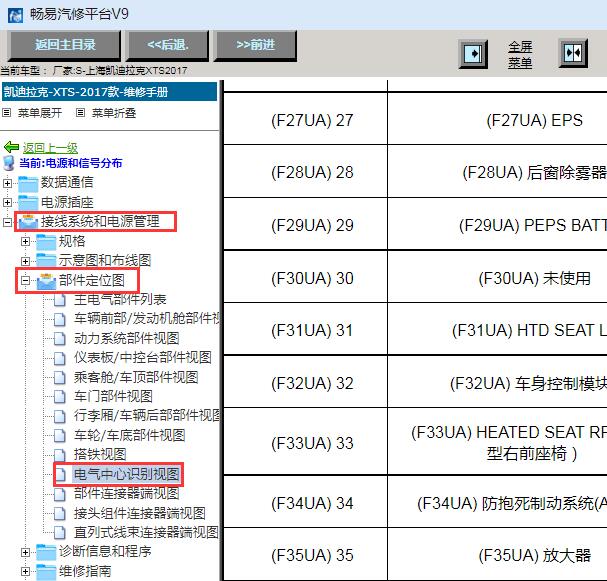Open the 主电气部件列表 document
This screenshot has width=607, height=581.
click(x=120, y=299)
